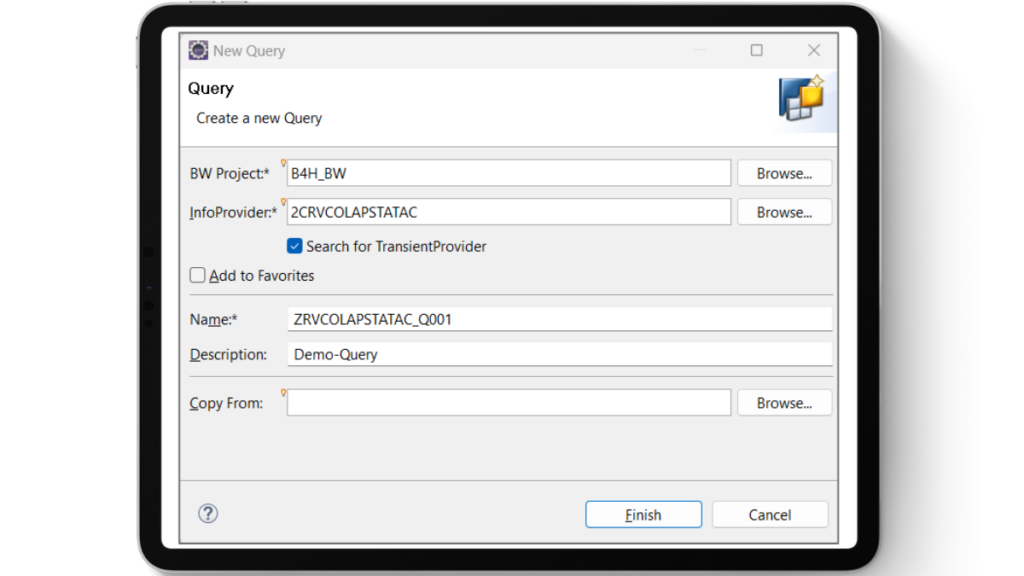Image resolution: width=1024 pixels, height=576 pixels.
Task: Browse for a query to copy from
Action: [784, 403]
